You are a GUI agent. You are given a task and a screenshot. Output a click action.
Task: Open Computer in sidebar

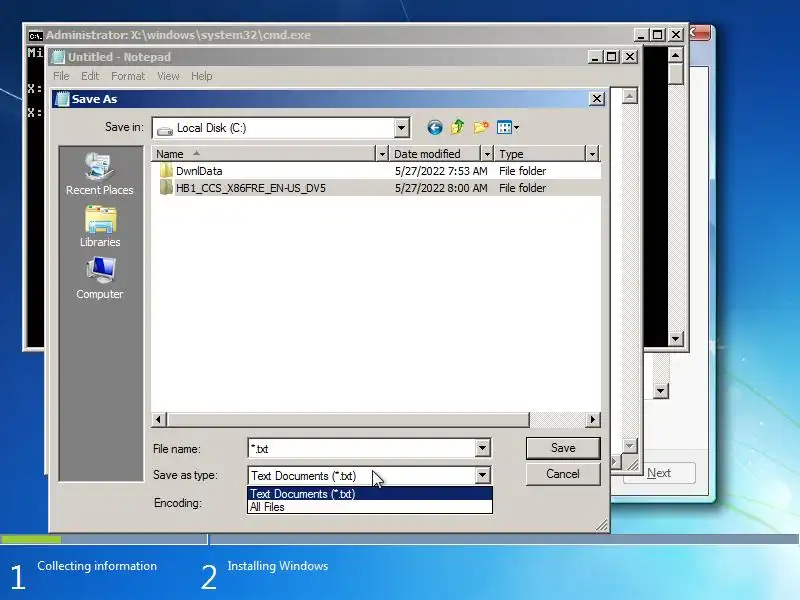click(99, 278)
